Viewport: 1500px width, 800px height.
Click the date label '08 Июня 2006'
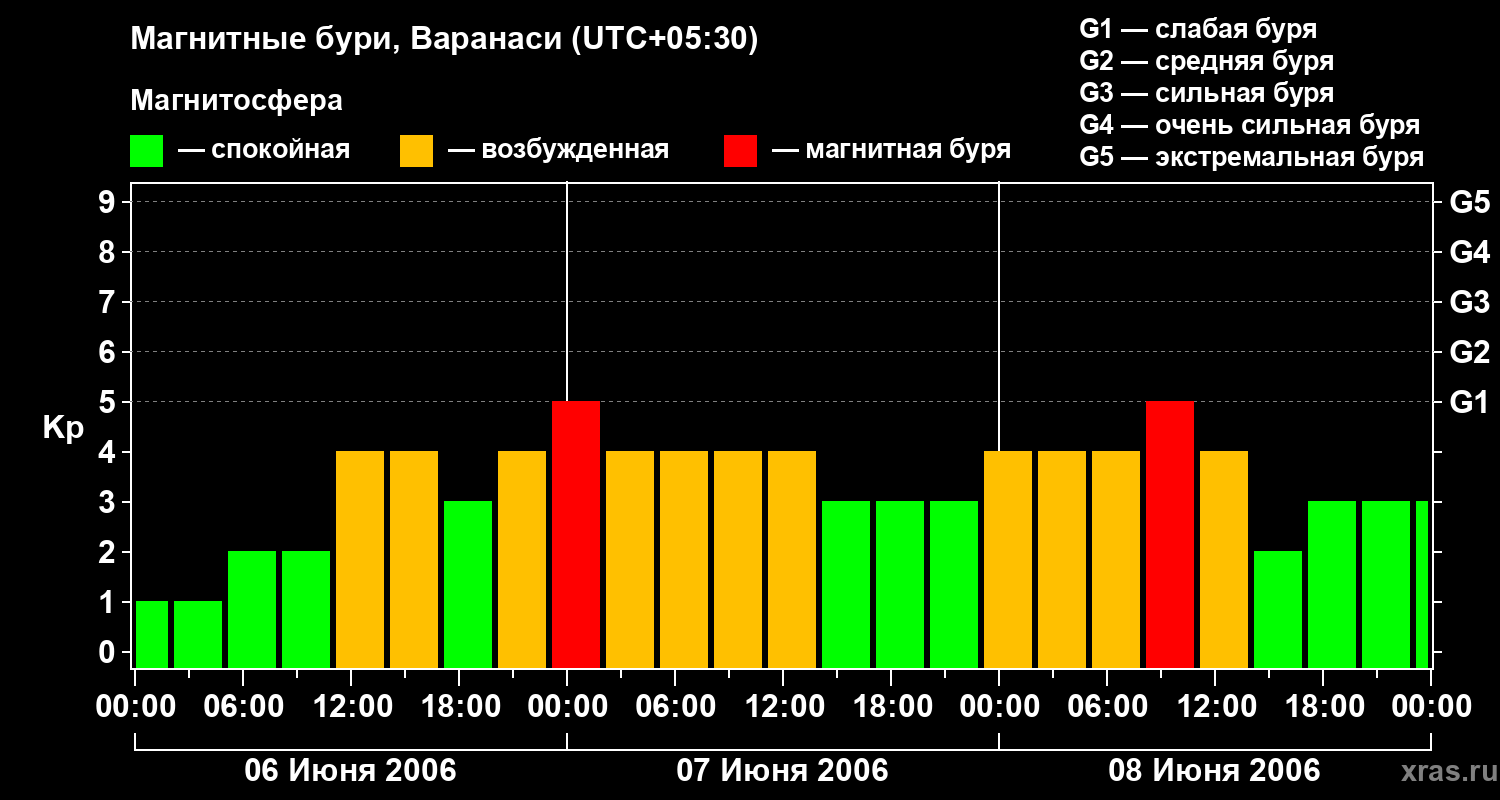pos(1215,771)
